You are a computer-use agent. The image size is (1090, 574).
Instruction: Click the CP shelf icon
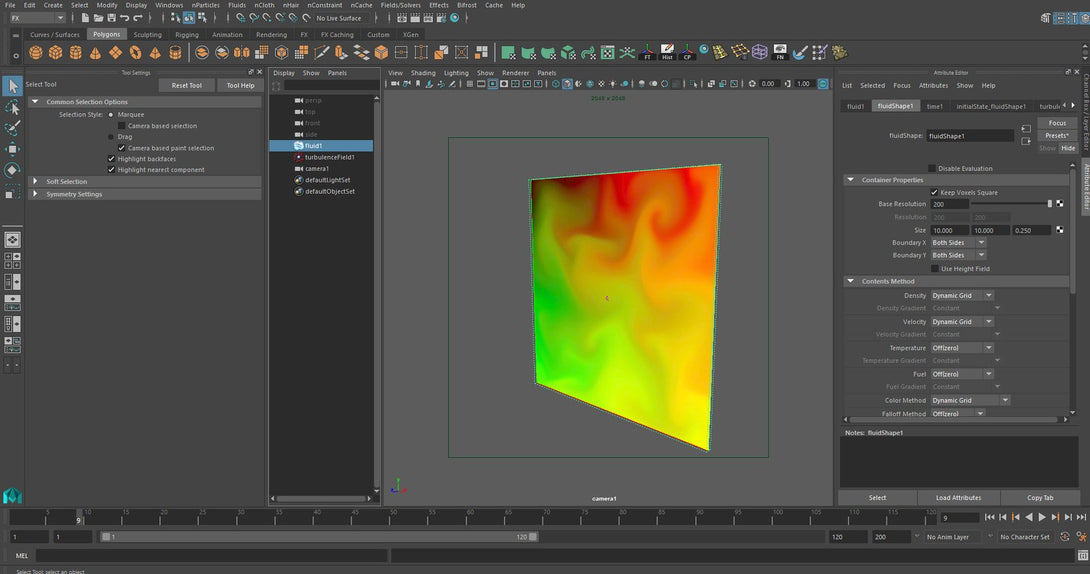tap(687, 53)
